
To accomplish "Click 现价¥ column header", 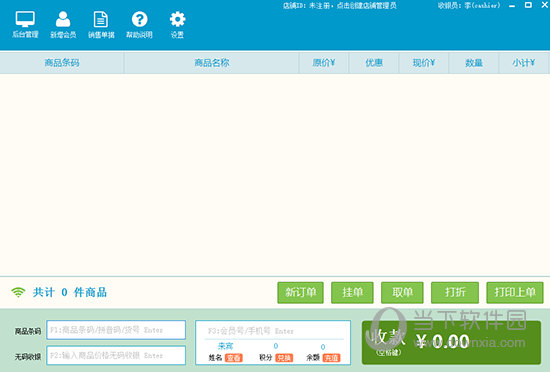I will [x=424, y=63].
